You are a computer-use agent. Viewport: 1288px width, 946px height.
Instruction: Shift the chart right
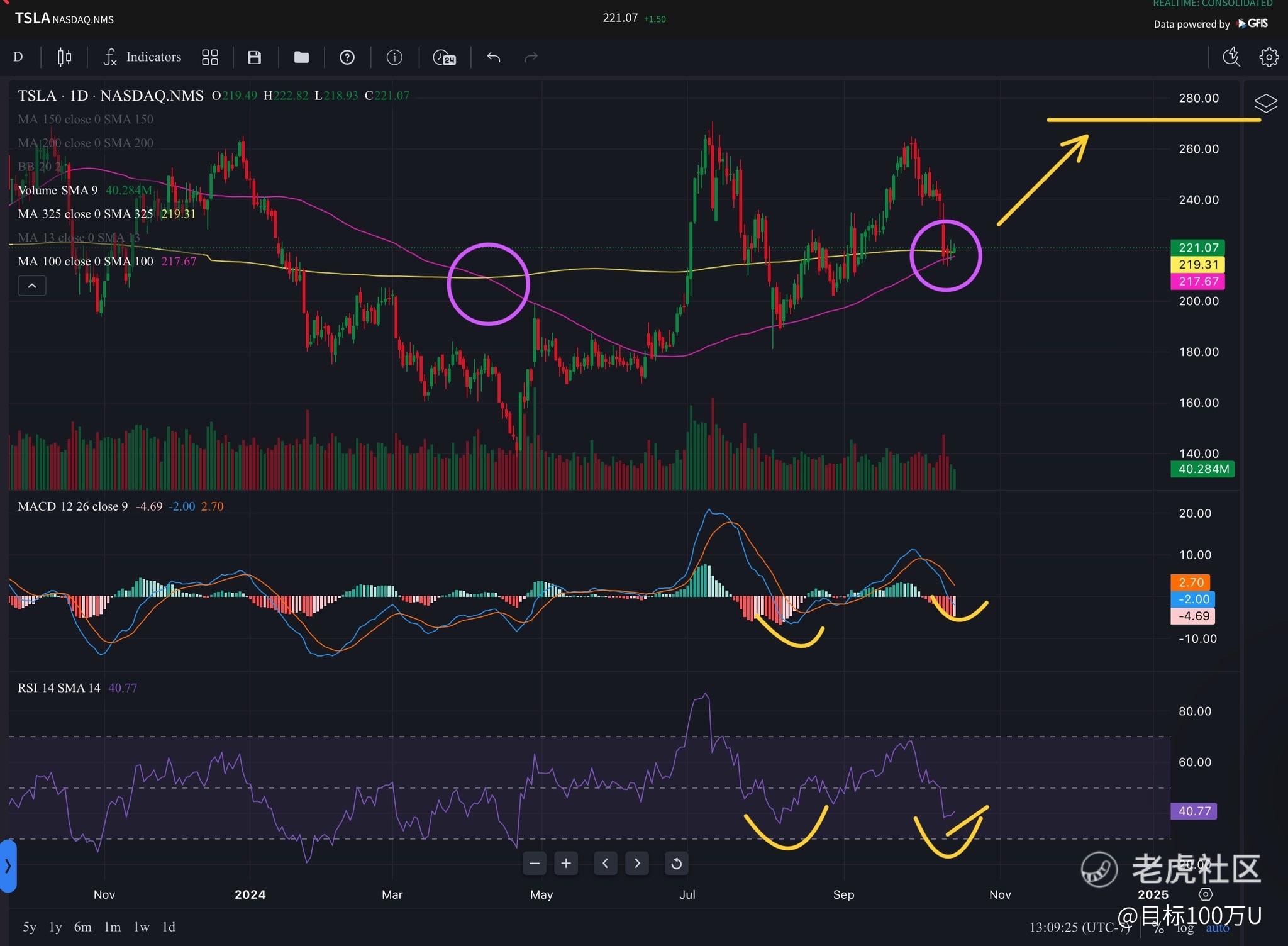click(x=637, y=863)
